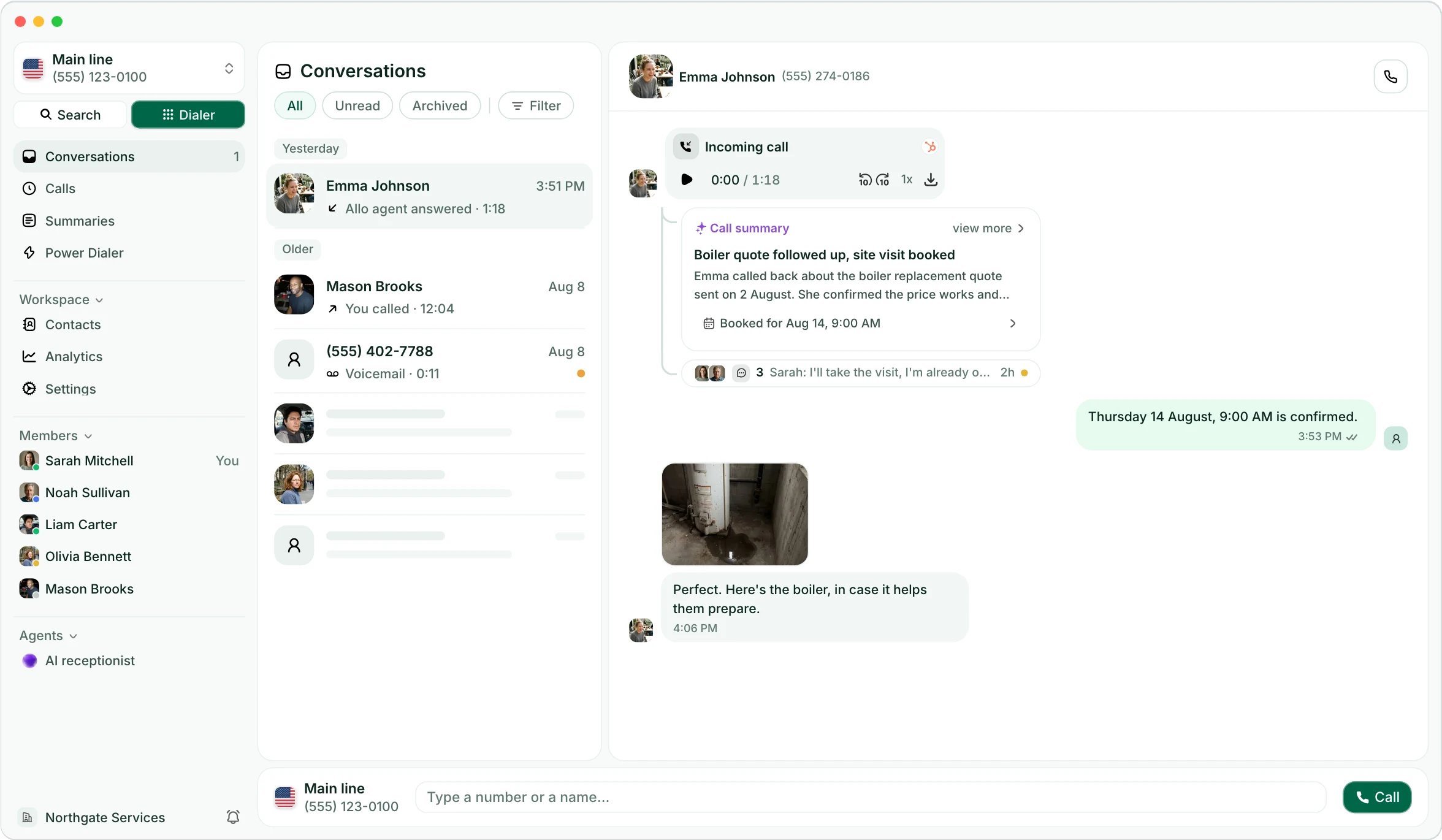Select member Olivia Bennett
The width and height of the screenshot is (1442, 840).
click(x=129, y=556)
